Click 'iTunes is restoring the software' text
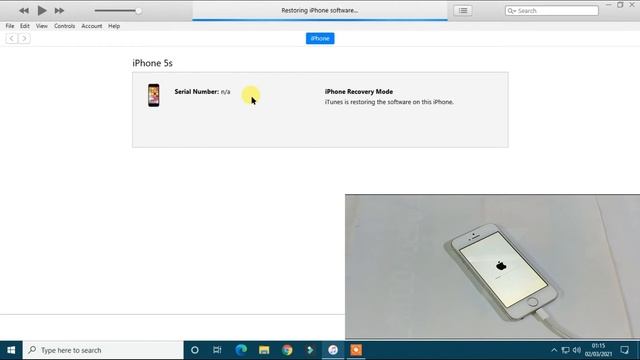The width and height of the screenshot is (640, 360). click(389, 102)
